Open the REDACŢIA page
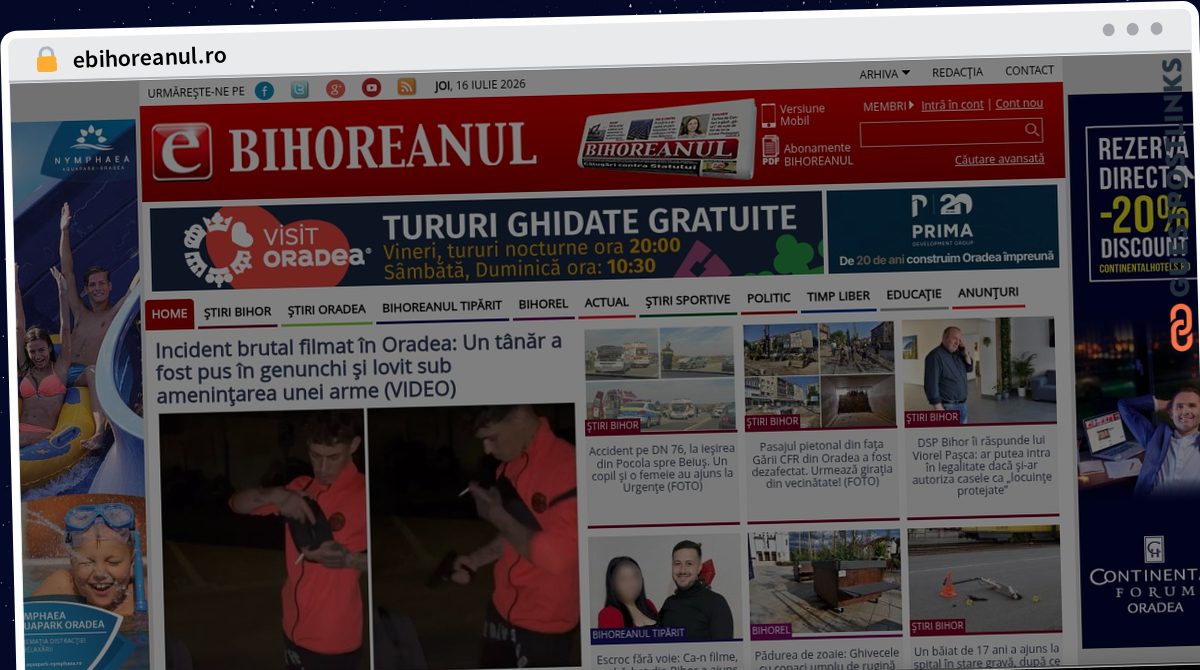Image resolution: width=1200 pixels, height=670 pixels. point(957,72)
